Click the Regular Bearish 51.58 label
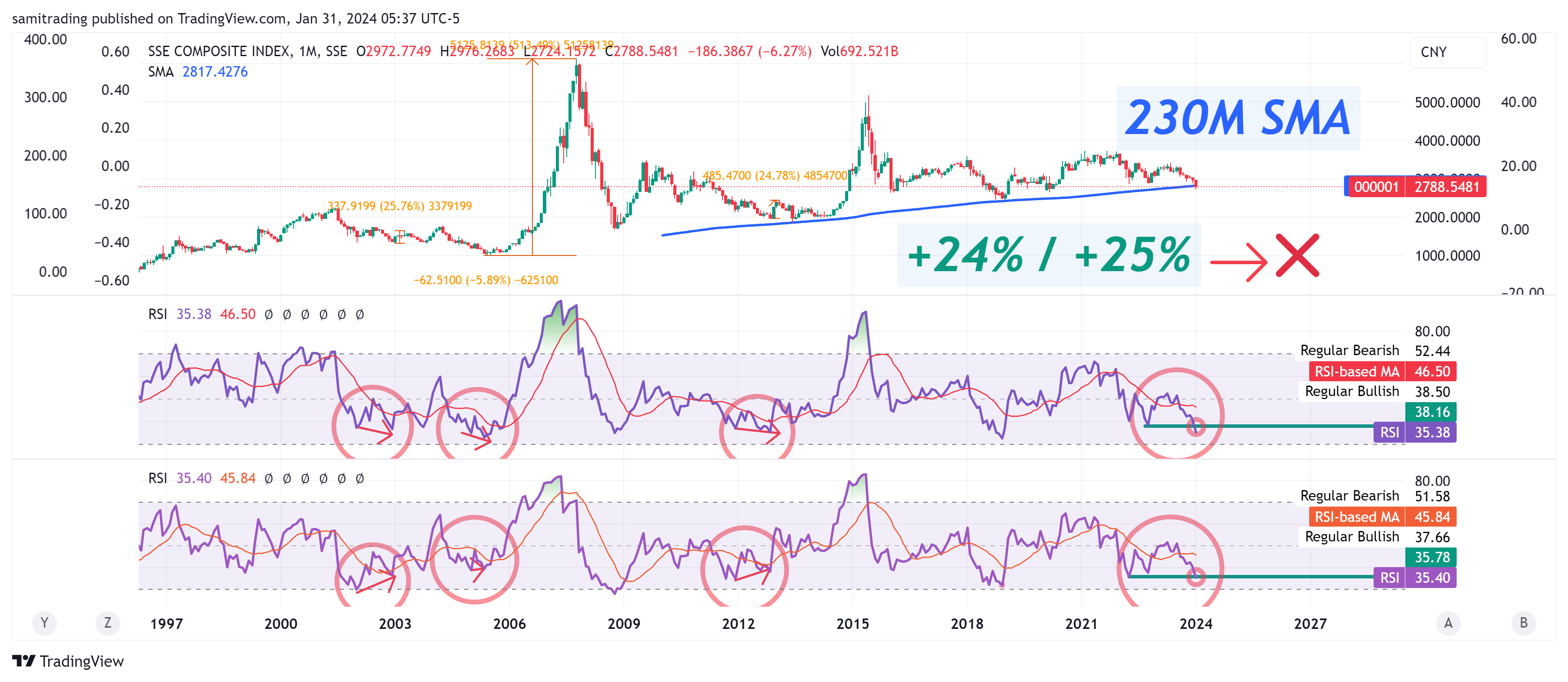Viewport: 1568px width, 682px height. pos(1375,496)
